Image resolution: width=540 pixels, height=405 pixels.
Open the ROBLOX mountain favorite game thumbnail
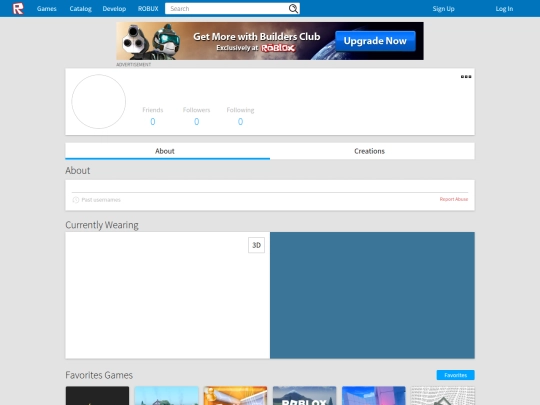coord(304,395)
